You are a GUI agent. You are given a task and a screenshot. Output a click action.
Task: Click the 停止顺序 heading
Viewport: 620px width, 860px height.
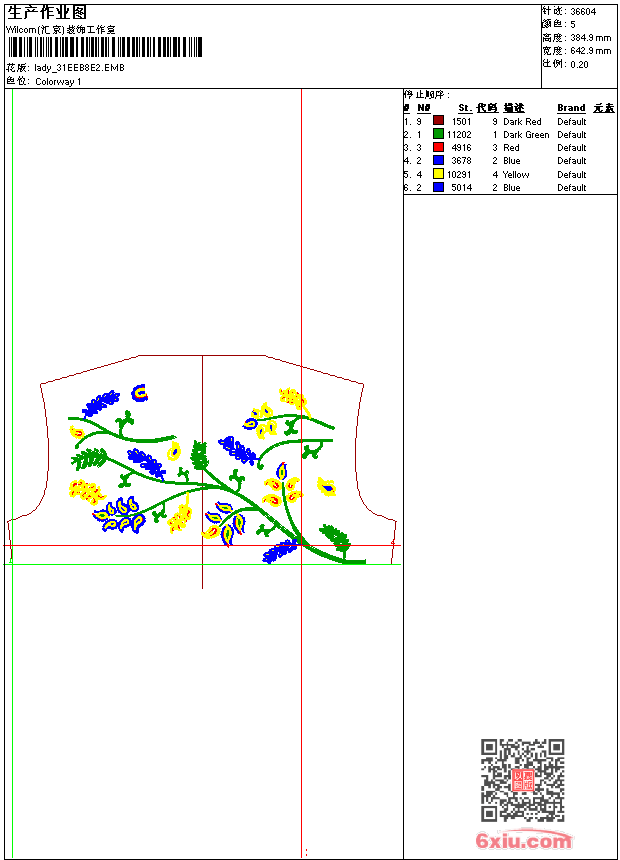(x=426, y=95)
